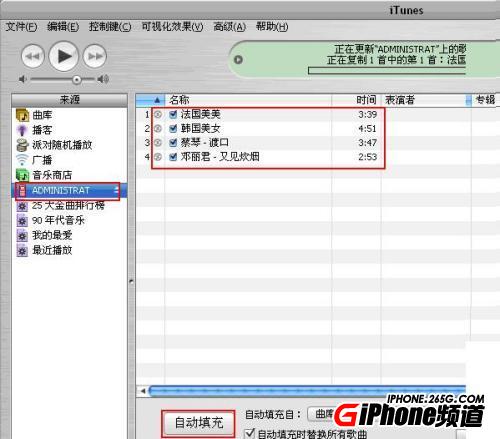500x439 pixels.
Task: Click sync status icon on row 2
Action: [158, 128]
